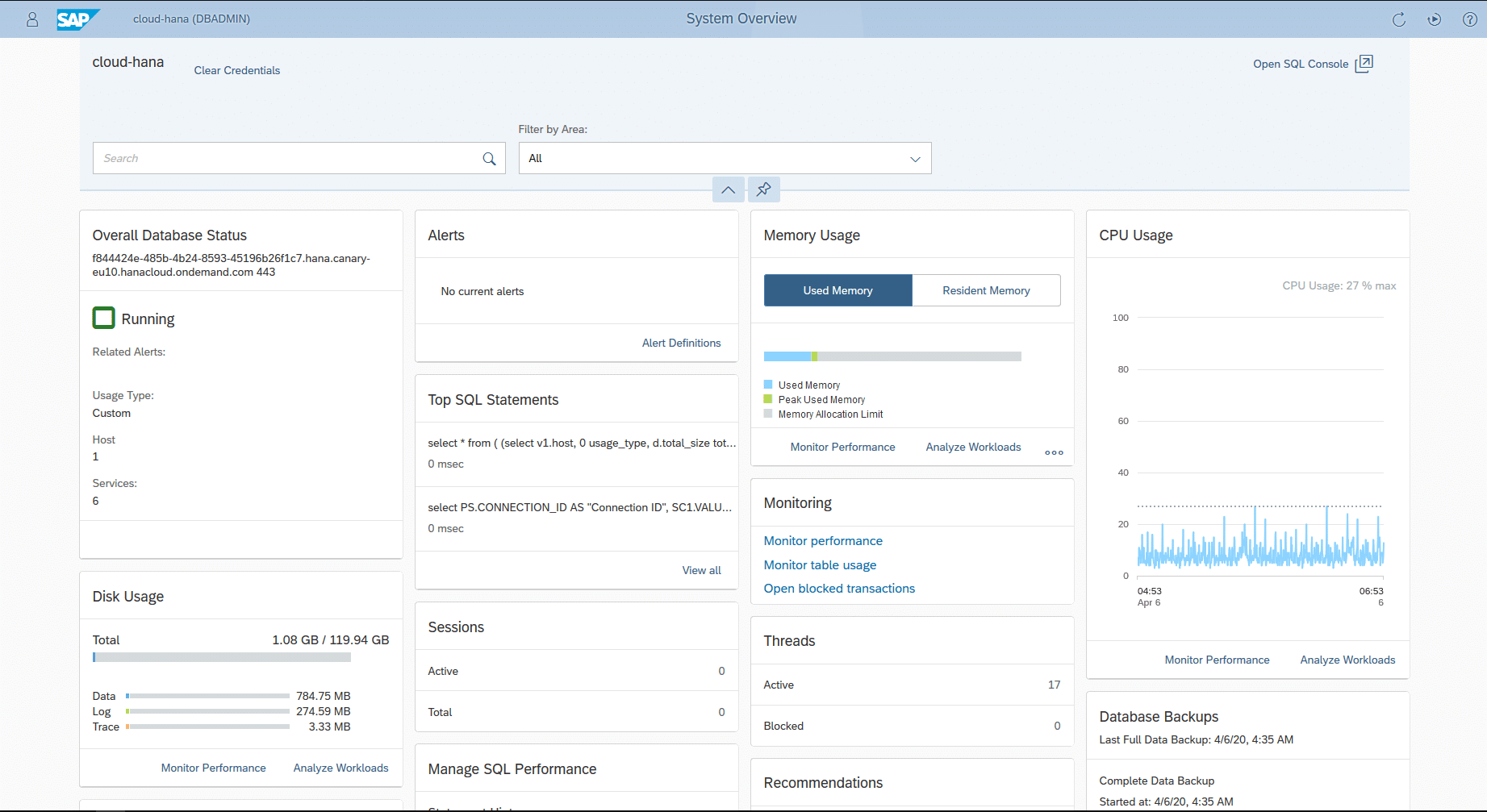Open blocked transactions in Monitoring
Viewport: 1487px width, 812px height.
[x=838, y=588]
